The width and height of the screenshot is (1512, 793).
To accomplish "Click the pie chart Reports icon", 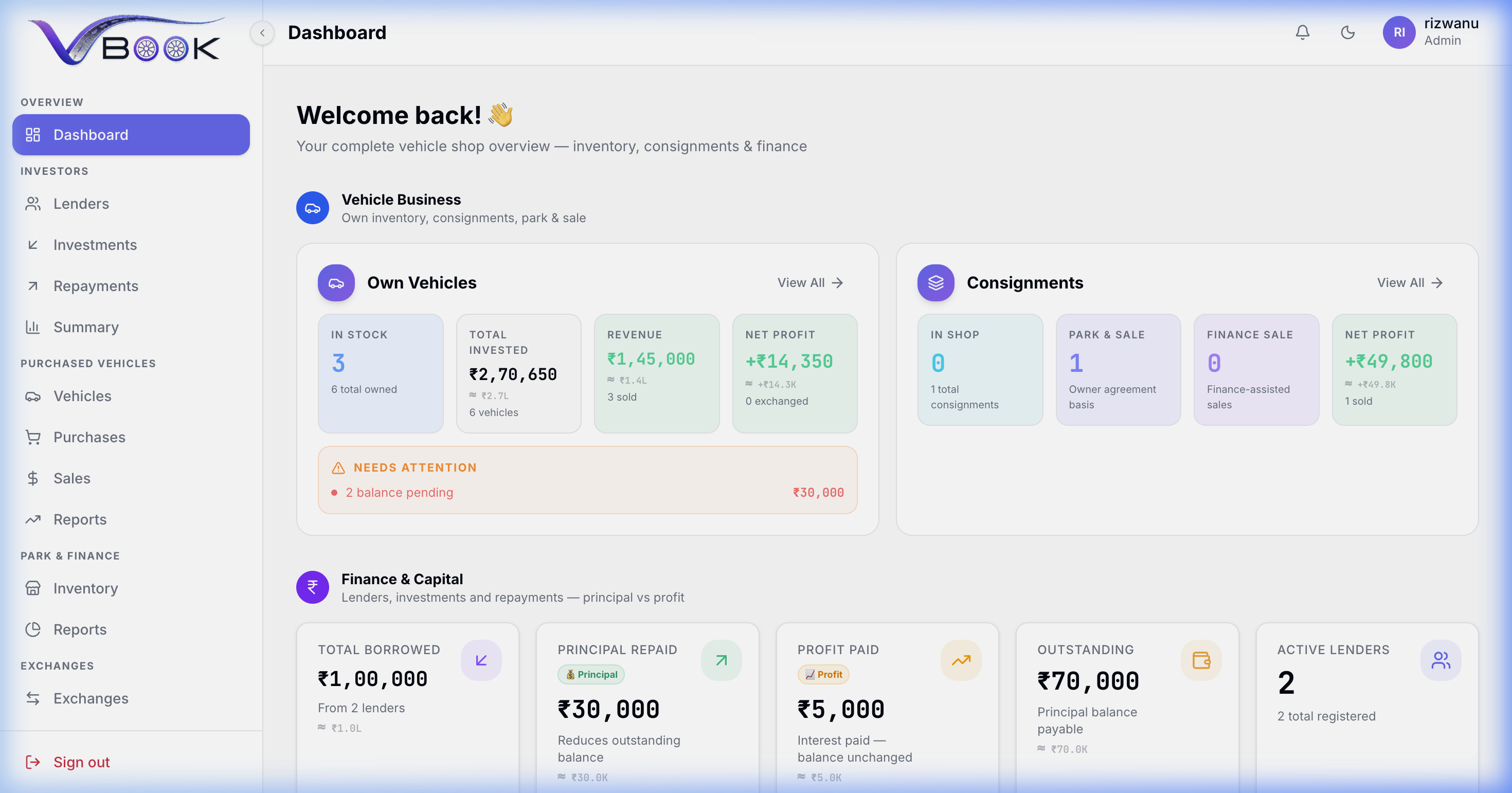I will [x=33, y=629].
